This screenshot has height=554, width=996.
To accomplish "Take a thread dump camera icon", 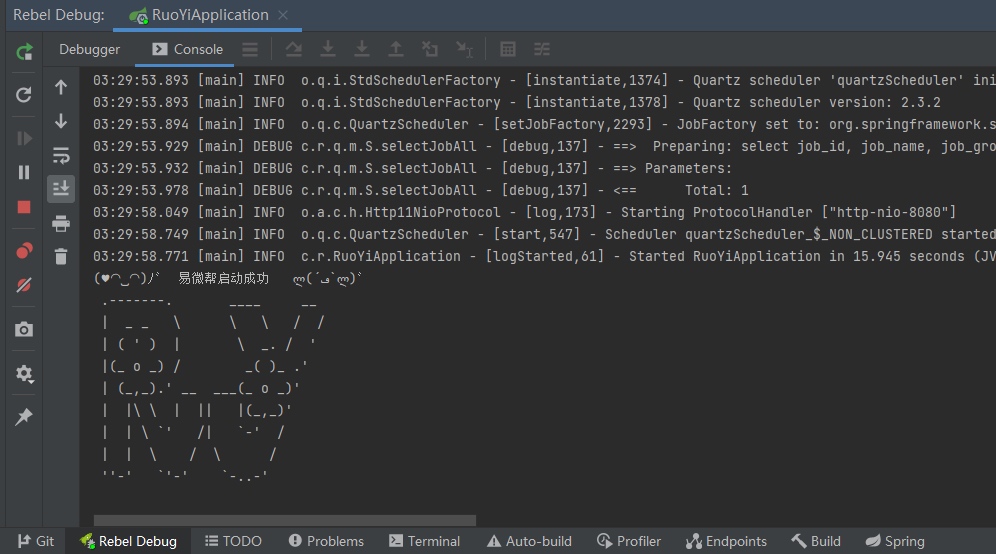I will pyautogui.click(x=24, y=329).
